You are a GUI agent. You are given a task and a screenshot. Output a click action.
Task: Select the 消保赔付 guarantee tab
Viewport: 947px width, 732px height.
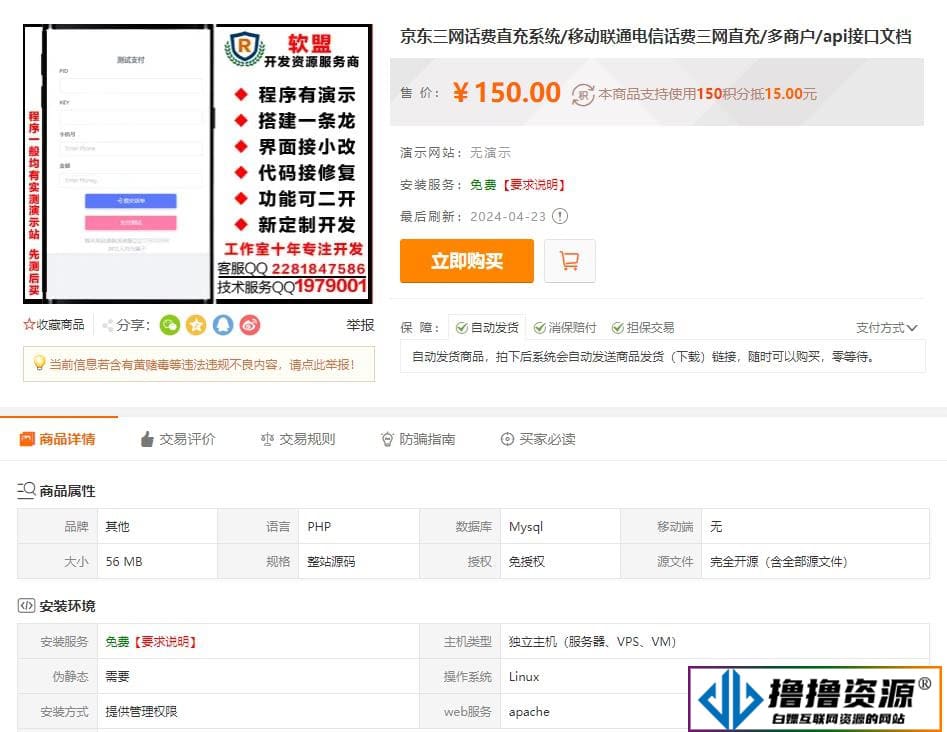565,327
